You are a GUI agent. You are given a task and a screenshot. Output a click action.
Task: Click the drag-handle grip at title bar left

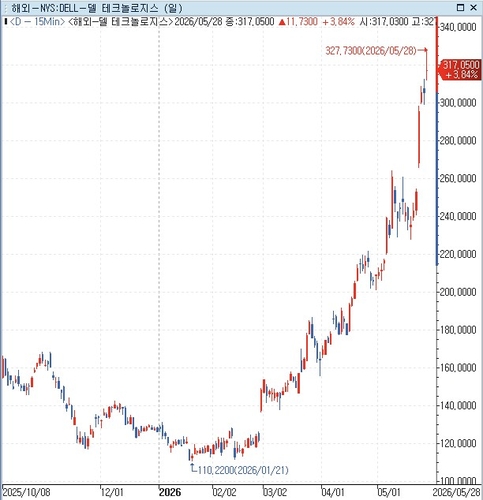5,8
